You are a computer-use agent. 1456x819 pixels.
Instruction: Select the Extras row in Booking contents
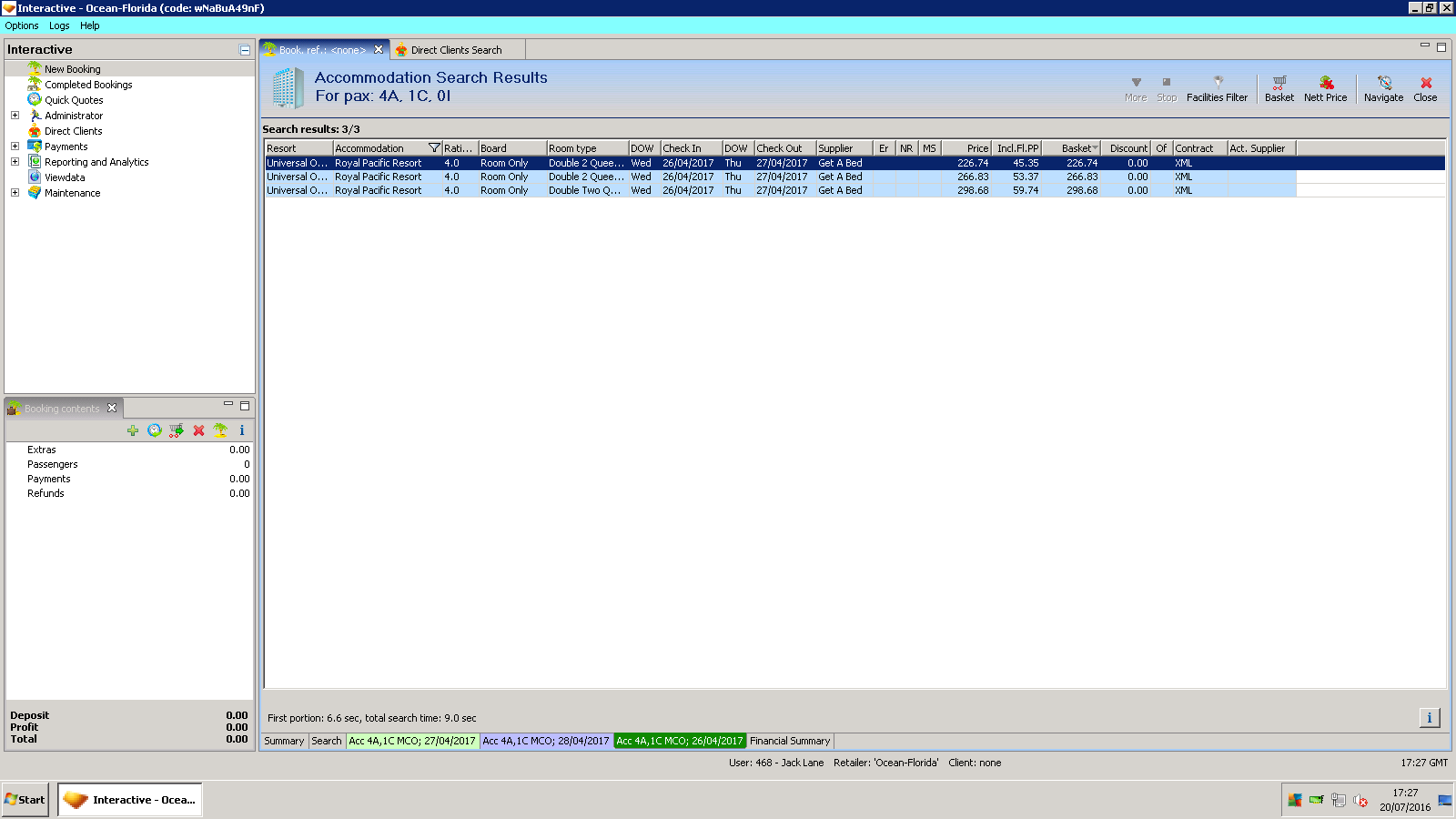coord(129,450)
